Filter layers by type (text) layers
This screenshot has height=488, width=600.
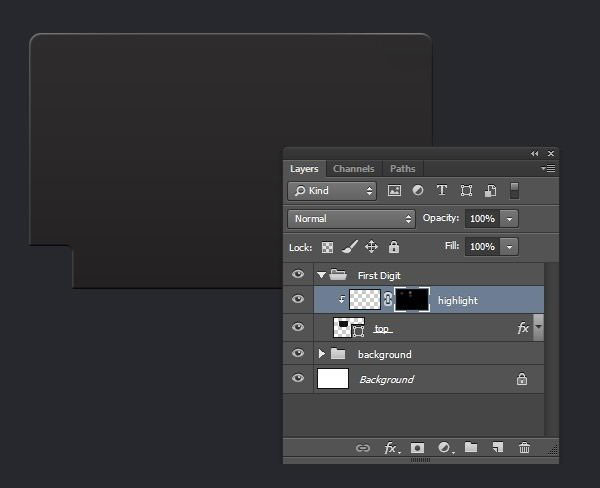[x=442, y=190]
